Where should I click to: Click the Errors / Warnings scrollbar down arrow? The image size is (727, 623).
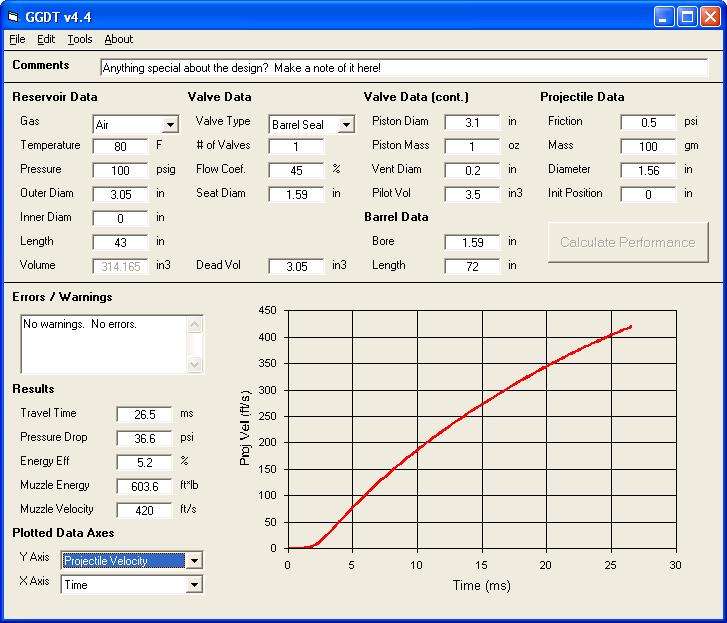[x=195, y=365]
